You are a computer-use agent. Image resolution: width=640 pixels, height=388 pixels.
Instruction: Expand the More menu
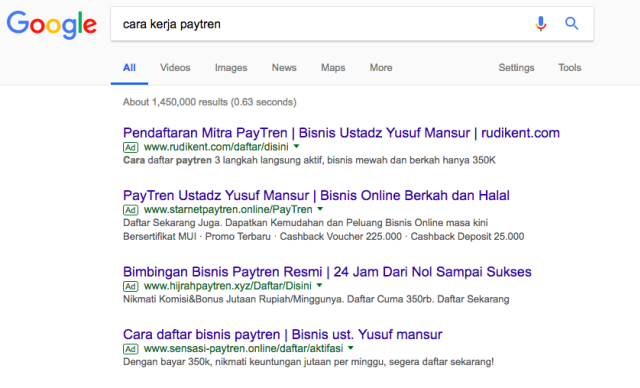[x=381, y=68]
